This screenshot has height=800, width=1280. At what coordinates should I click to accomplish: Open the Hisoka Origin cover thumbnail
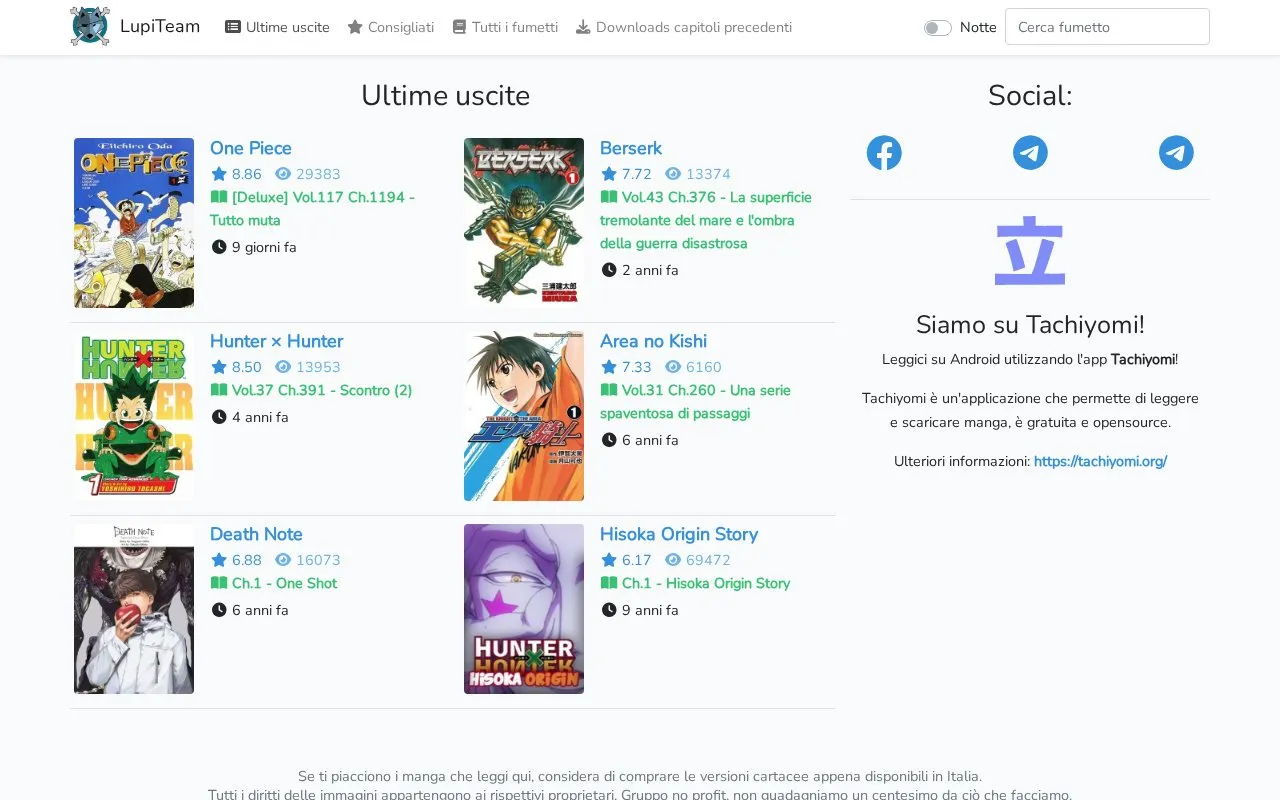coord(524,609)
